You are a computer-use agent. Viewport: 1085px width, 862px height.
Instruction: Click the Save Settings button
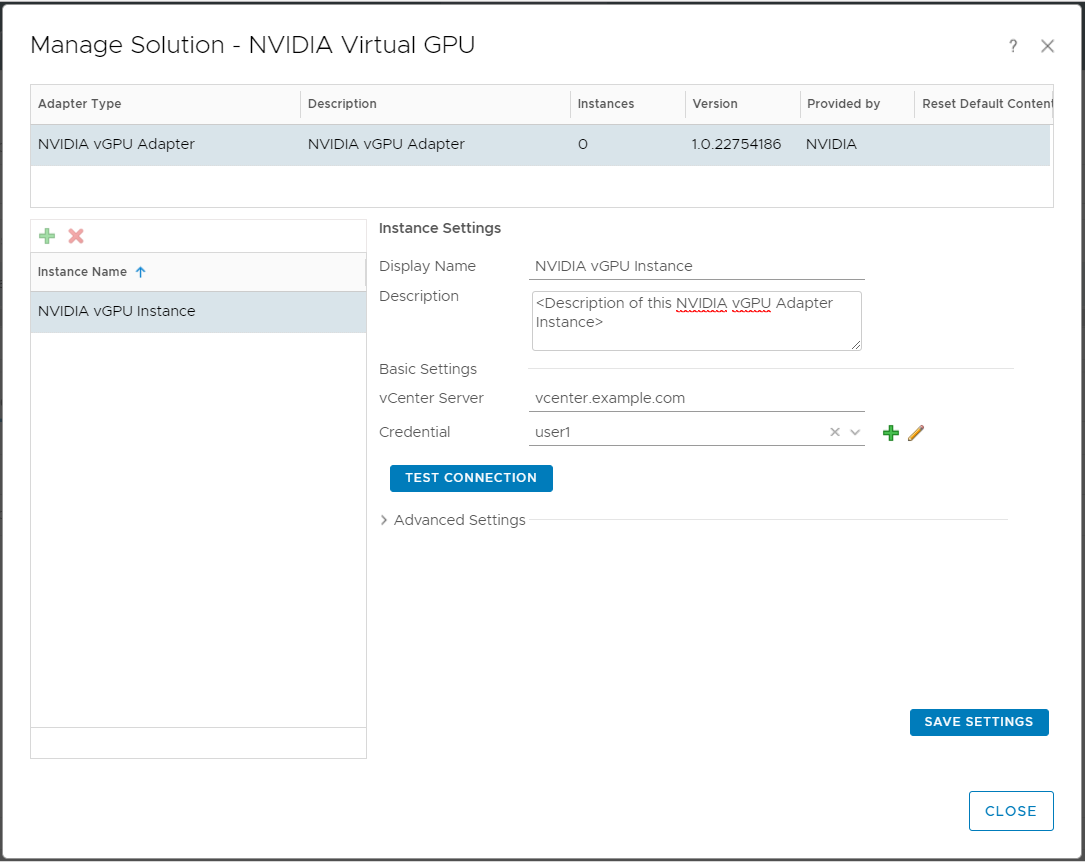click(978, 722)
